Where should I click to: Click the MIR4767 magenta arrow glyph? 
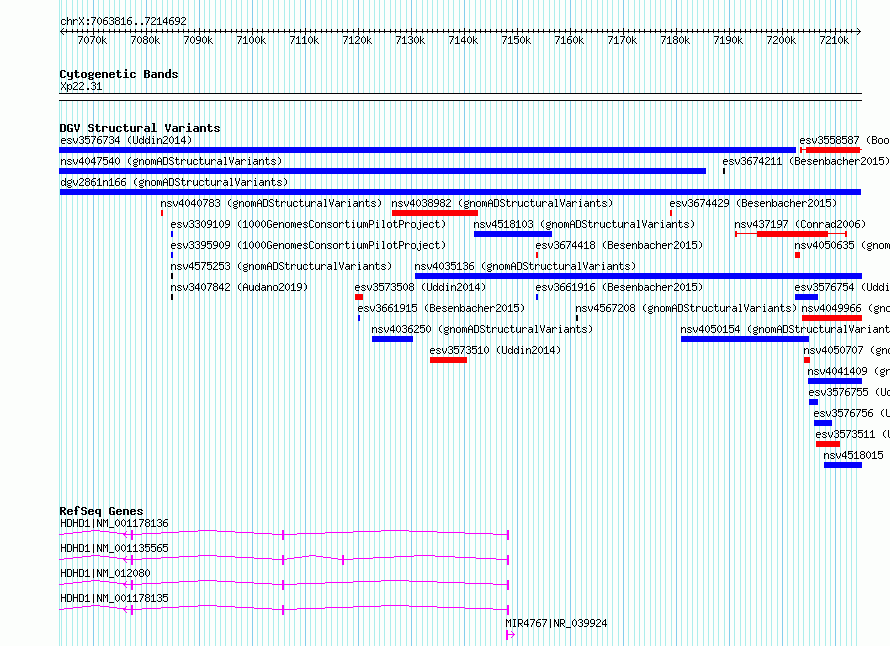pyautogui.click(x=510, y=635)
